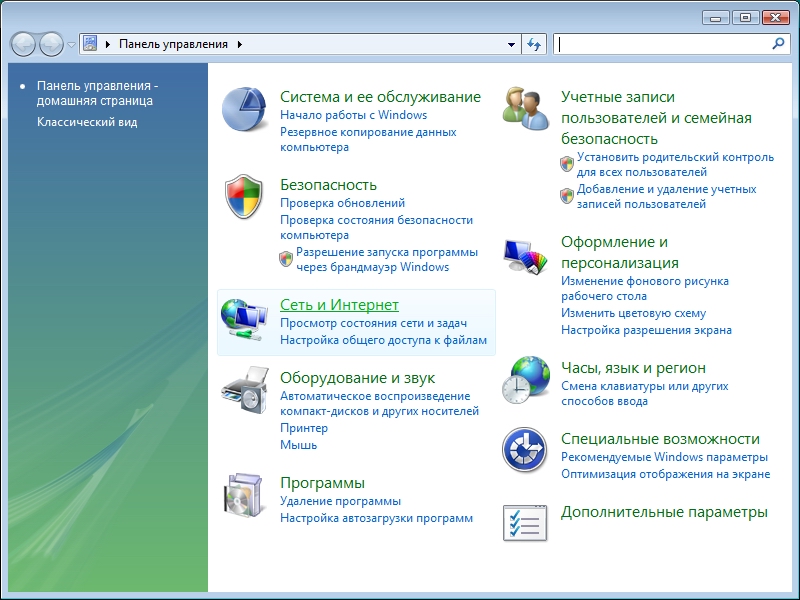This screenshot has width=800, height=600.
Task: Click the User Accounts people icon
Action: pos(526,108)
